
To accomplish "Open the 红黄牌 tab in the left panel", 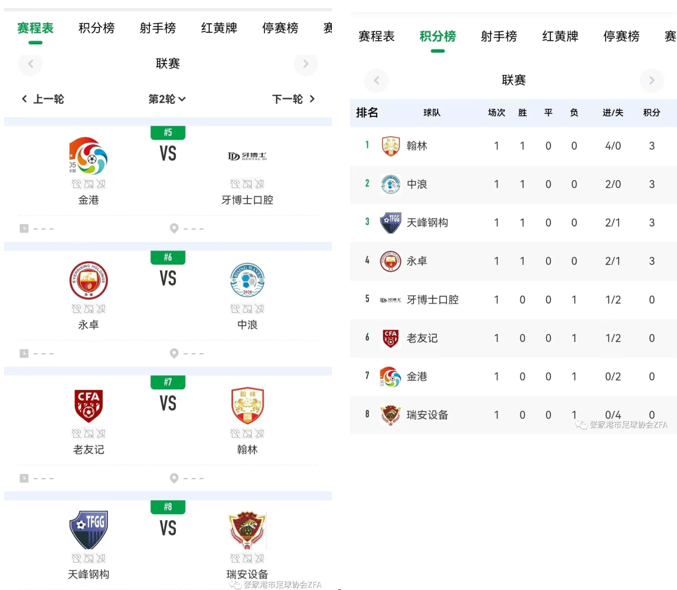I will pos(219,28).
